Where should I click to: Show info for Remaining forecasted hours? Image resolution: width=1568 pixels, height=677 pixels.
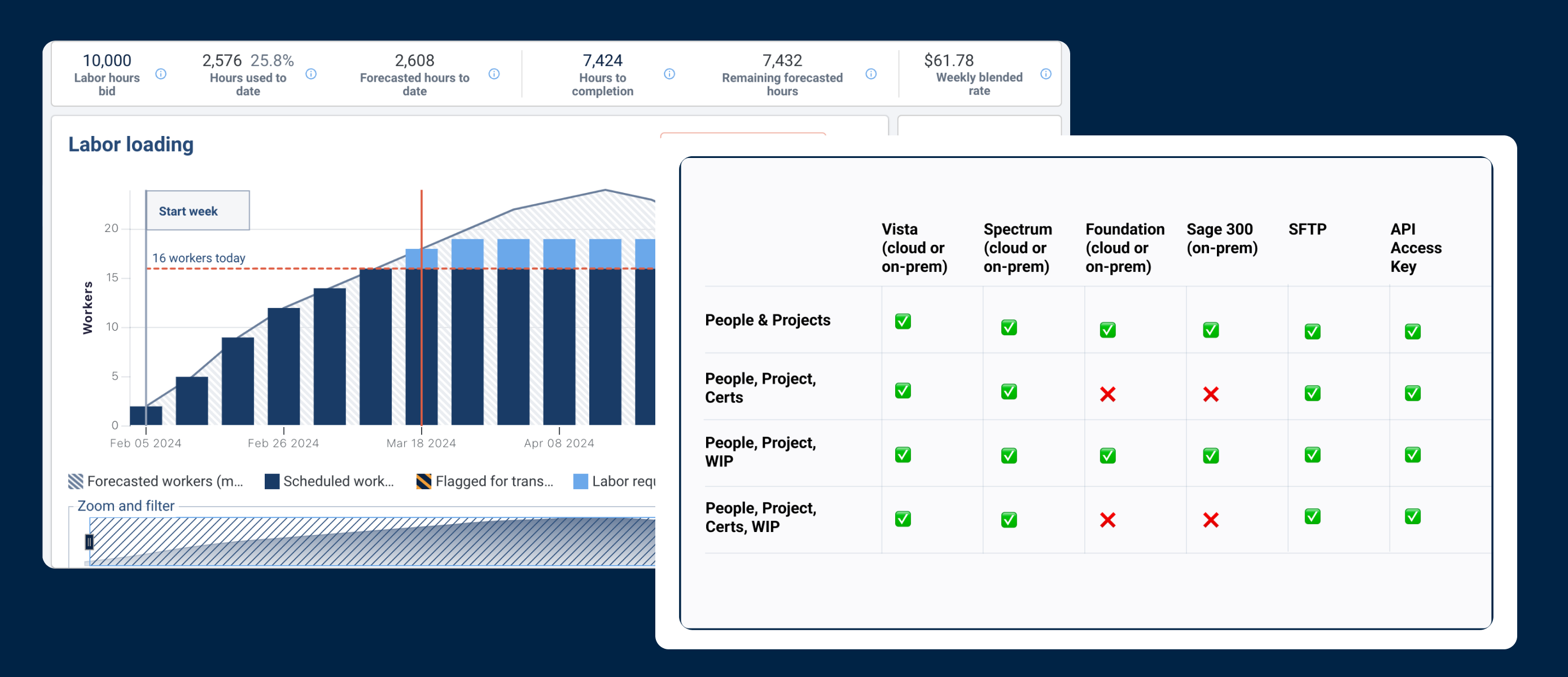[871, 73]
